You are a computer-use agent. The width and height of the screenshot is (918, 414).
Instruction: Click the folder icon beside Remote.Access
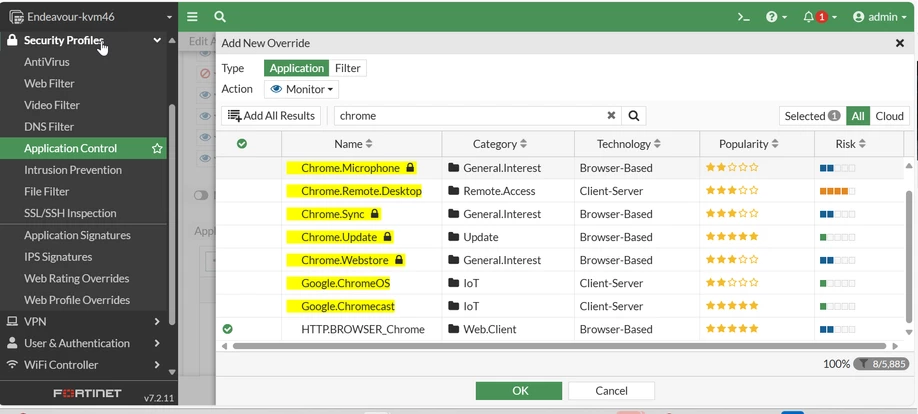pyautogui.click(x=453, y=191)
